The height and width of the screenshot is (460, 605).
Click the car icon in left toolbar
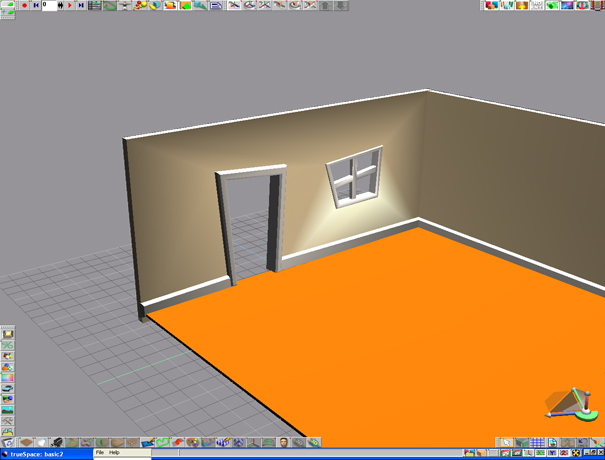tap(8, 389)
